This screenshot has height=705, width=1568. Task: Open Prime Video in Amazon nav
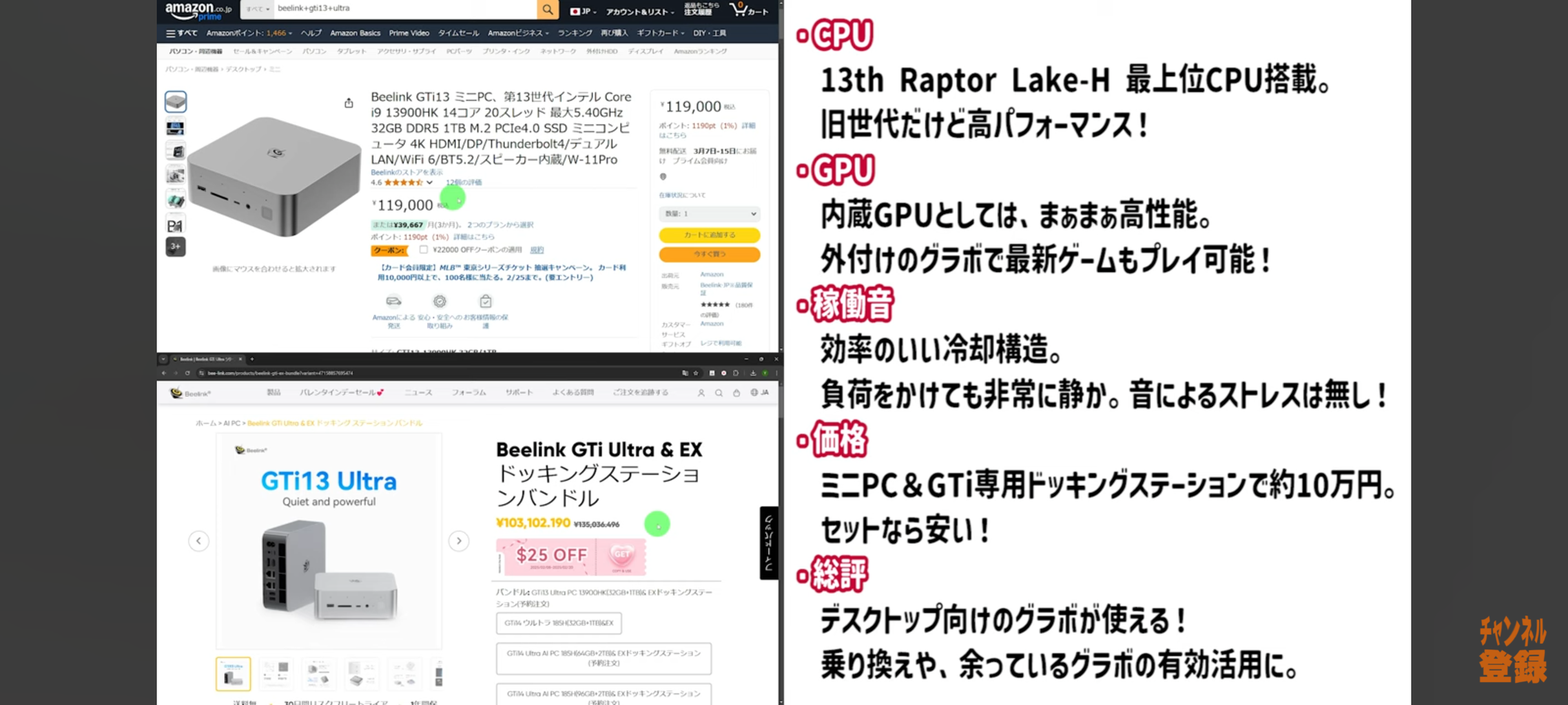(409, 33)
